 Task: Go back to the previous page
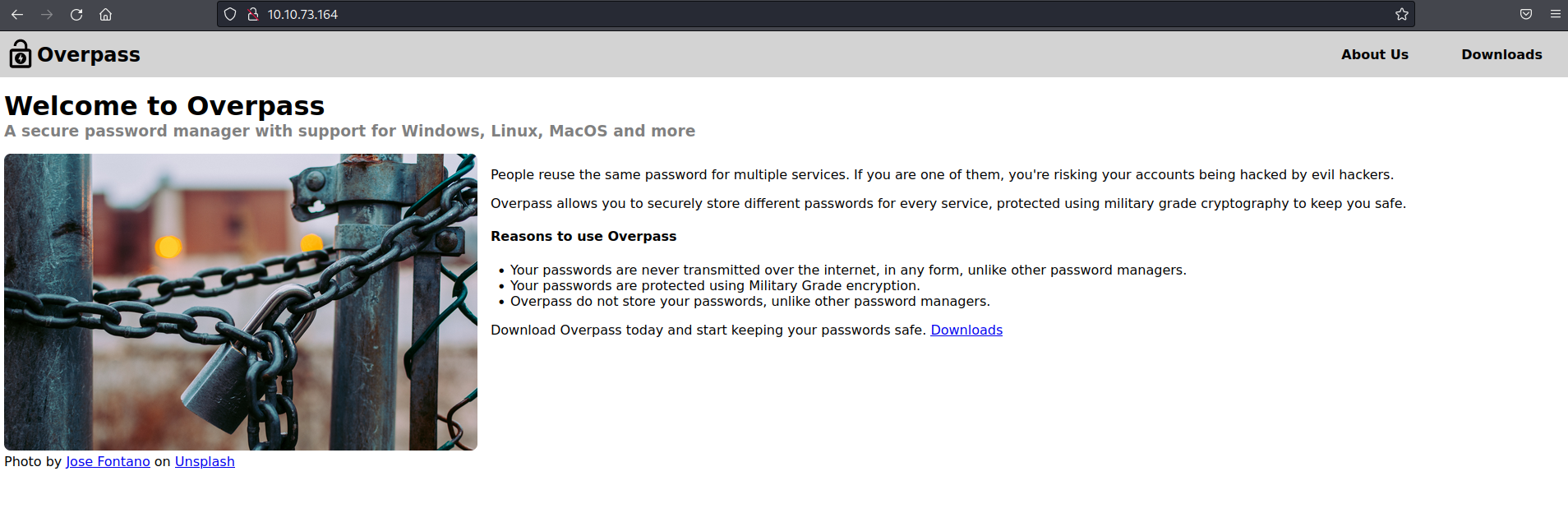(x=17, y=14)
